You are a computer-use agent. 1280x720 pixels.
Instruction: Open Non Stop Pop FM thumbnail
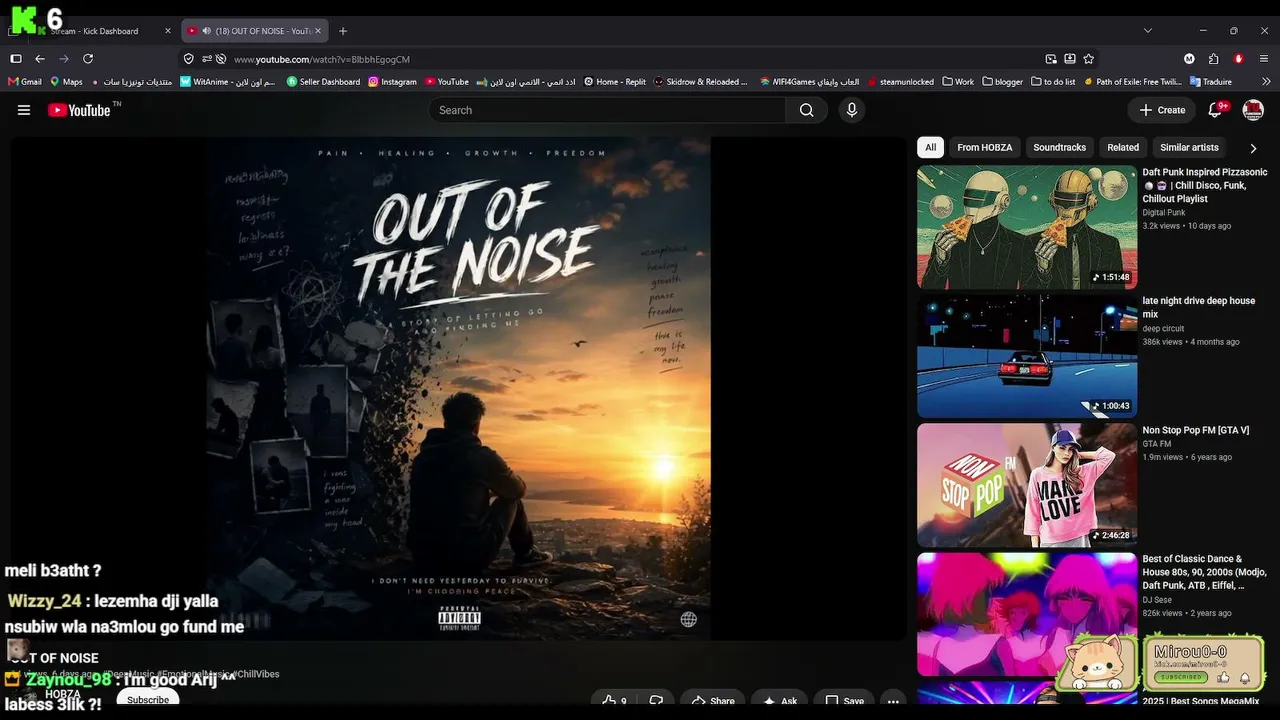tap(1027, 485)
